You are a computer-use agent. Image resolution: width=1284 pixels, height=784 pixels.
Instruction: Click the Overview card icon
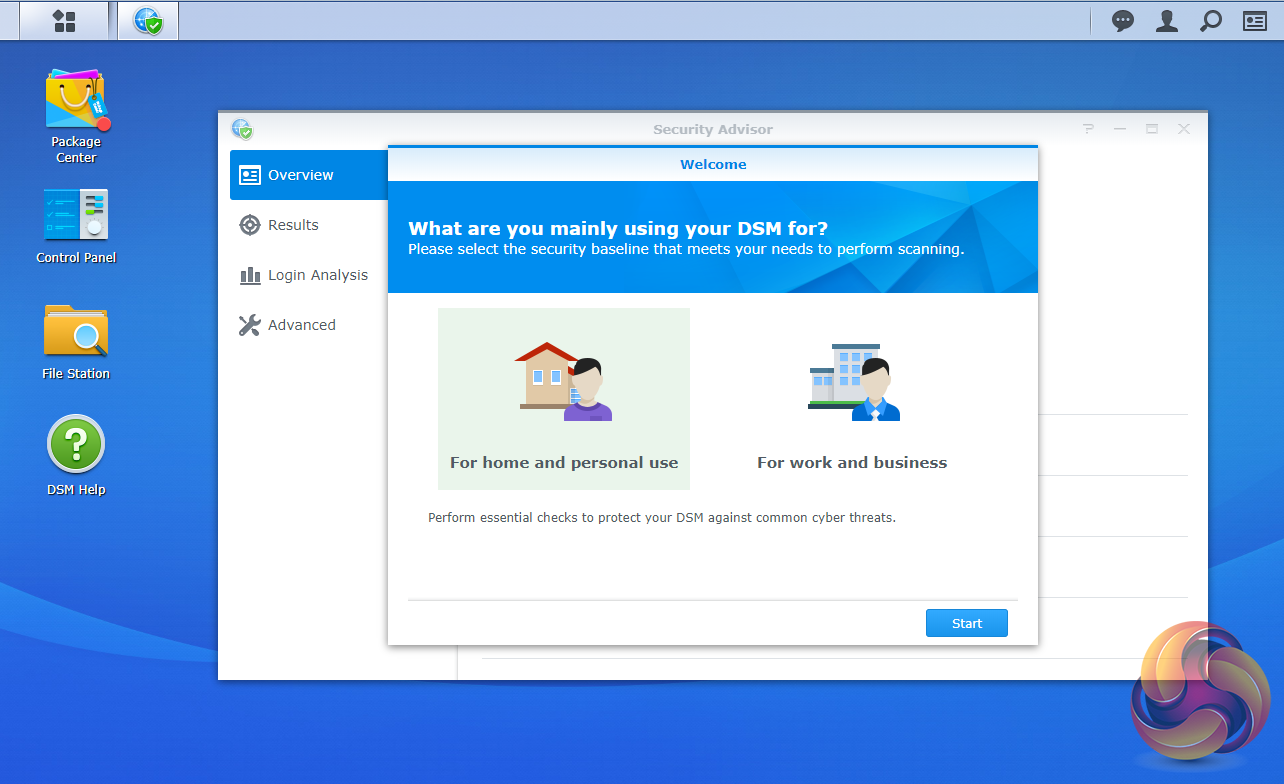pos(250,175)
